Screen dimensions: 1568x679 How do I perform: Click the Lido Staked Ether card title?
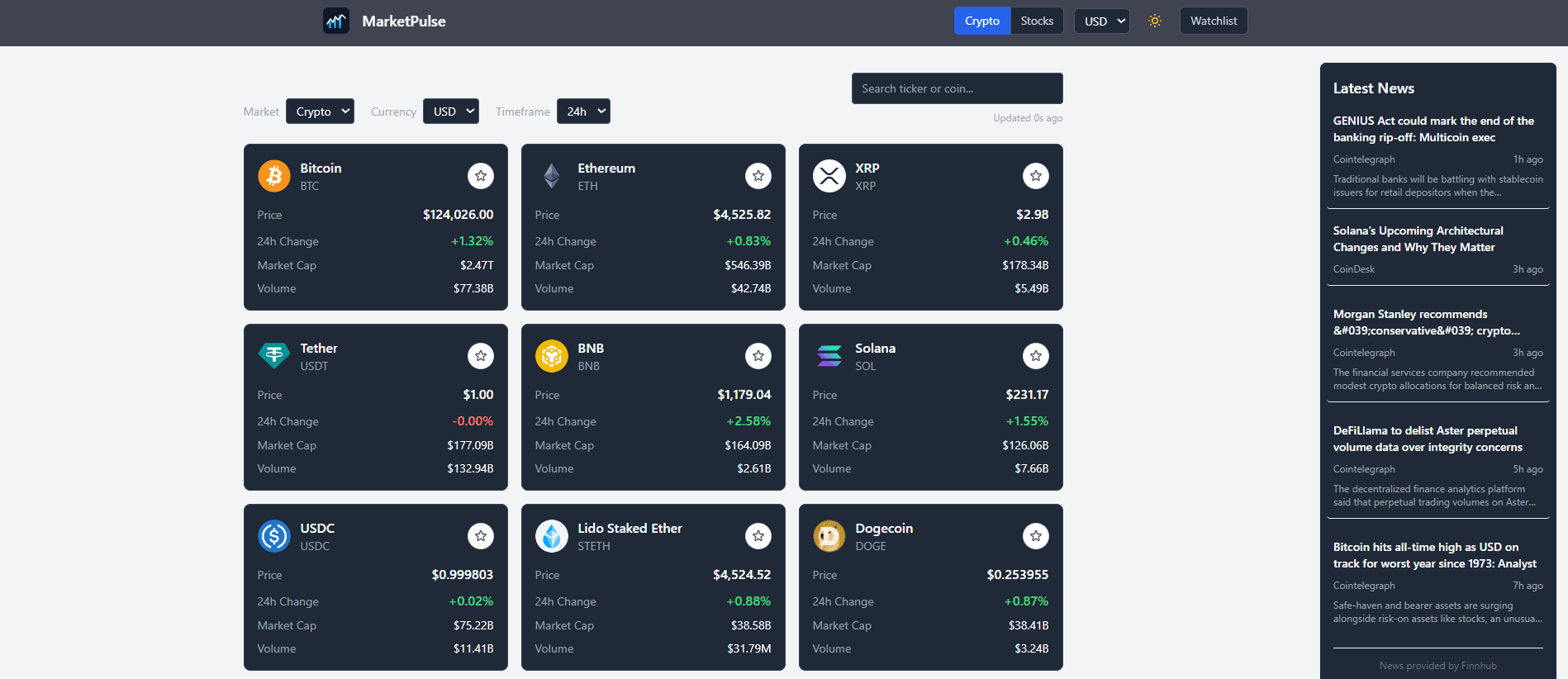pyautogui.click(x=630, y=529)
